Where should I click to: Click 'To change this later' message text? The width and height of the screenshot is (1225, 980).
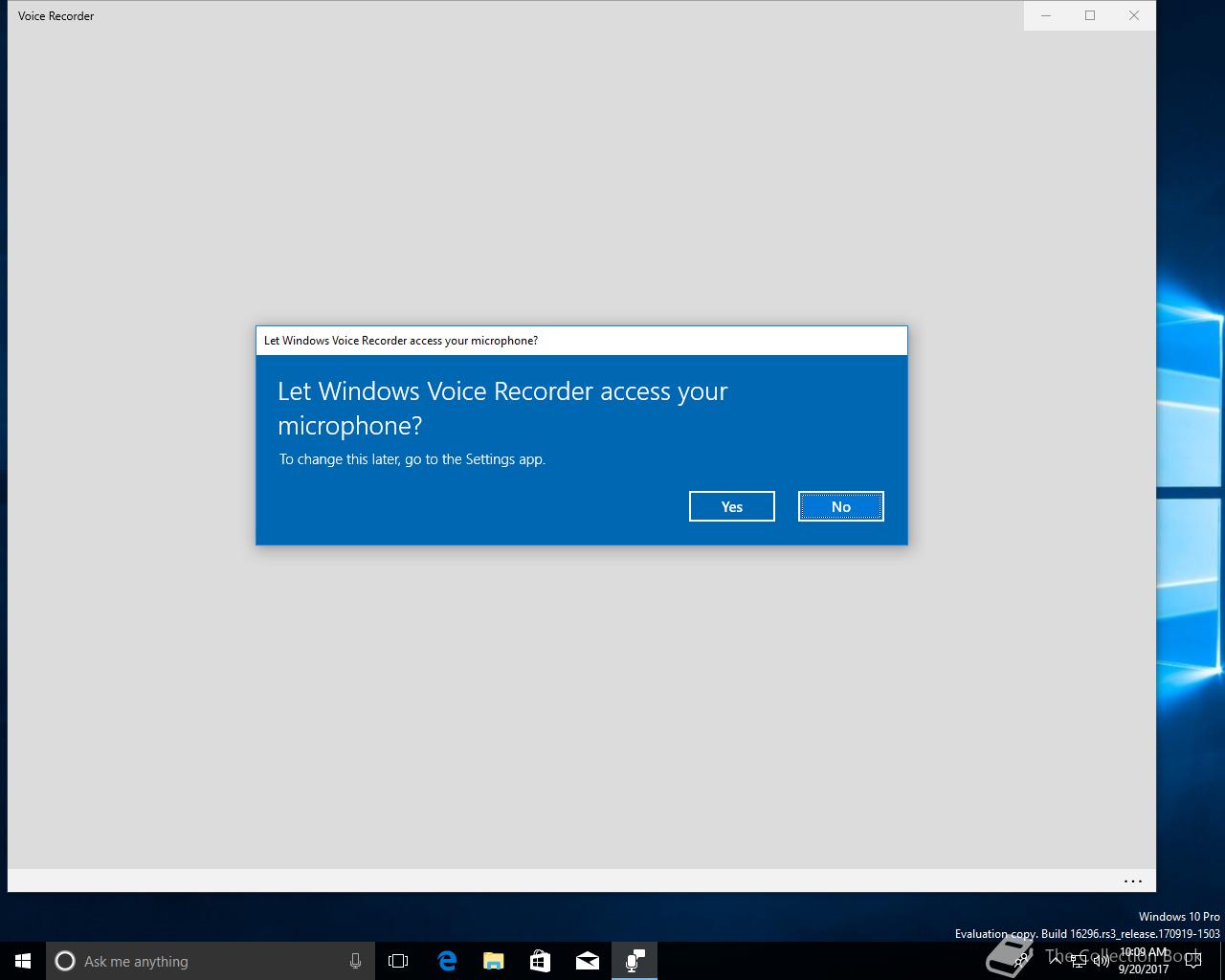(x=412, y=459)
